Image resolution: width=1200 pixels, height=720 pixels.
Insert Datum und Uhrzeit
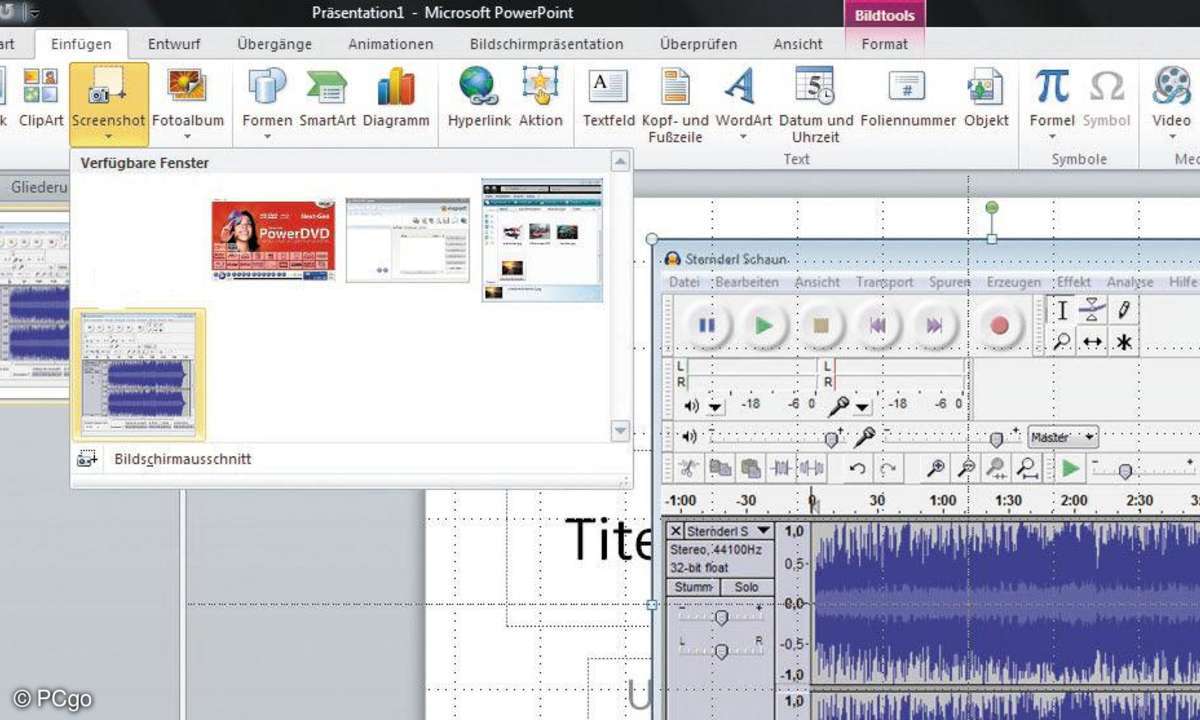(816, 106)
